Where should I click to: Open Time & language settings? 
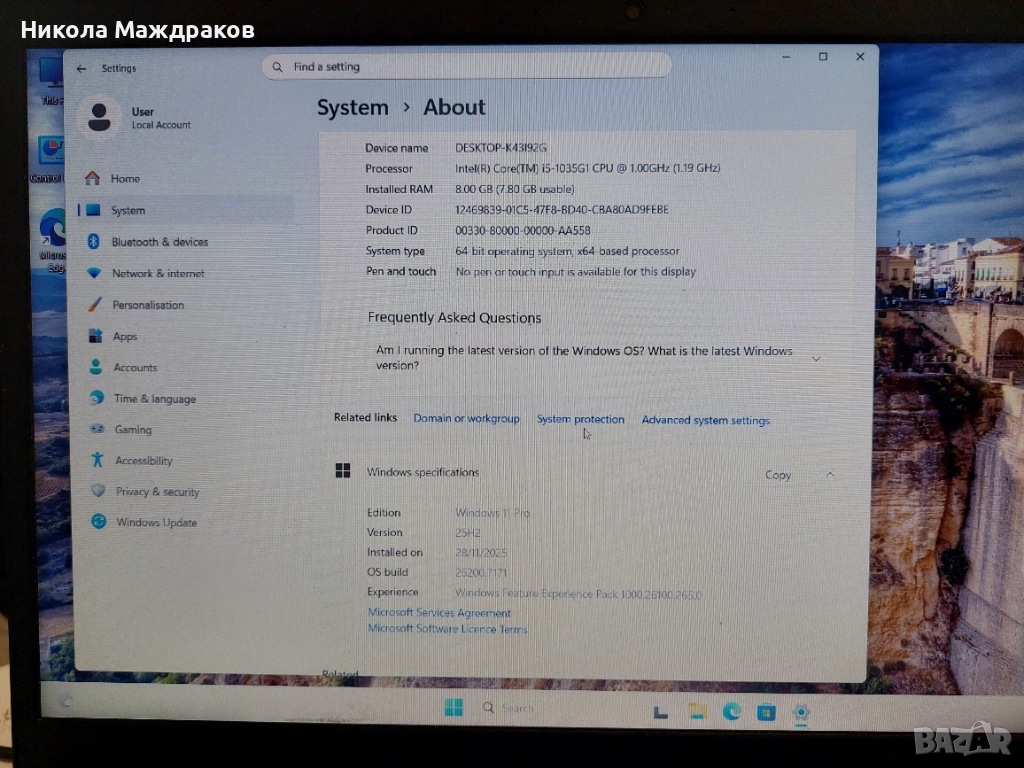[154, 398]
